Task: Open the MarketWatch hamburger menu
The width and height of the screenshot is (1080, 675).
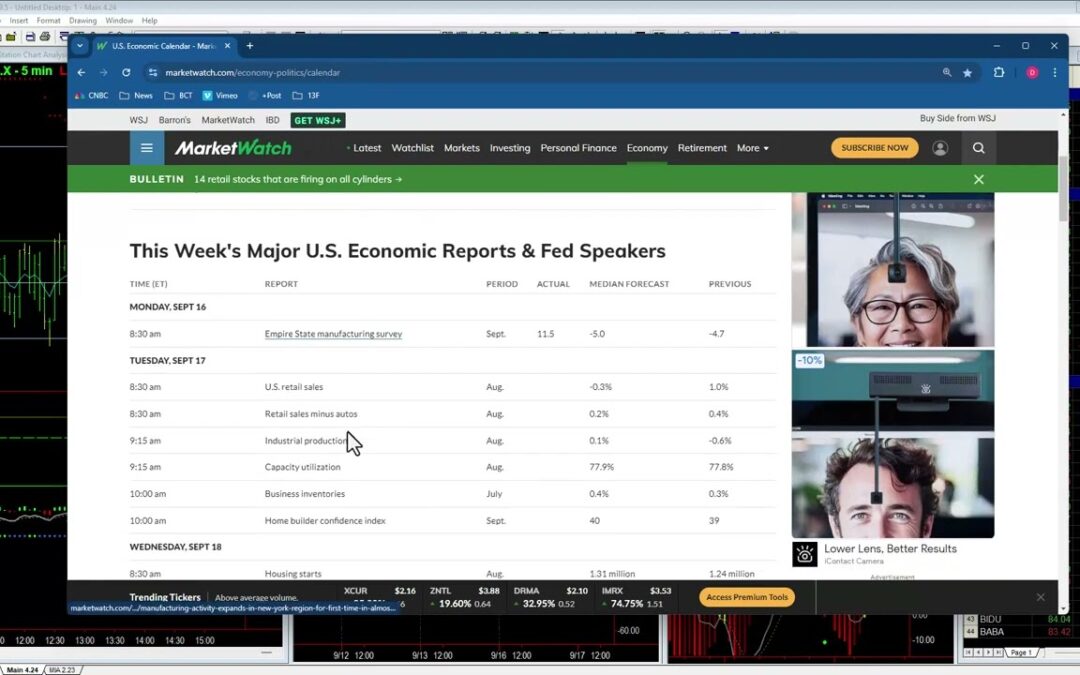Action: point(147,148)
